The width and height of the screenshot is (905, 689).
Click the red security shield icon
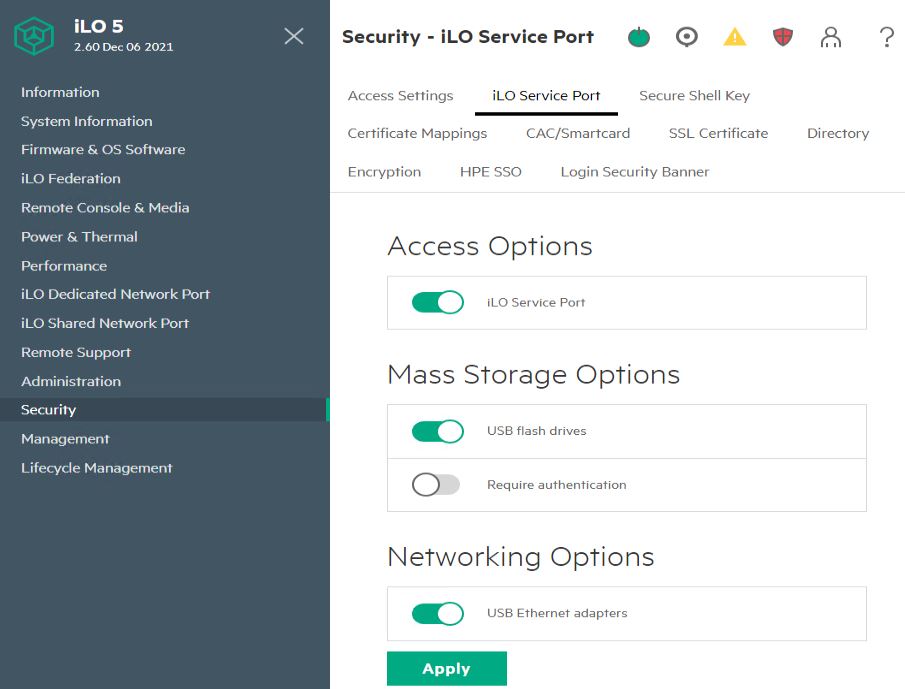pyautogui.click(x=783, y=37)
